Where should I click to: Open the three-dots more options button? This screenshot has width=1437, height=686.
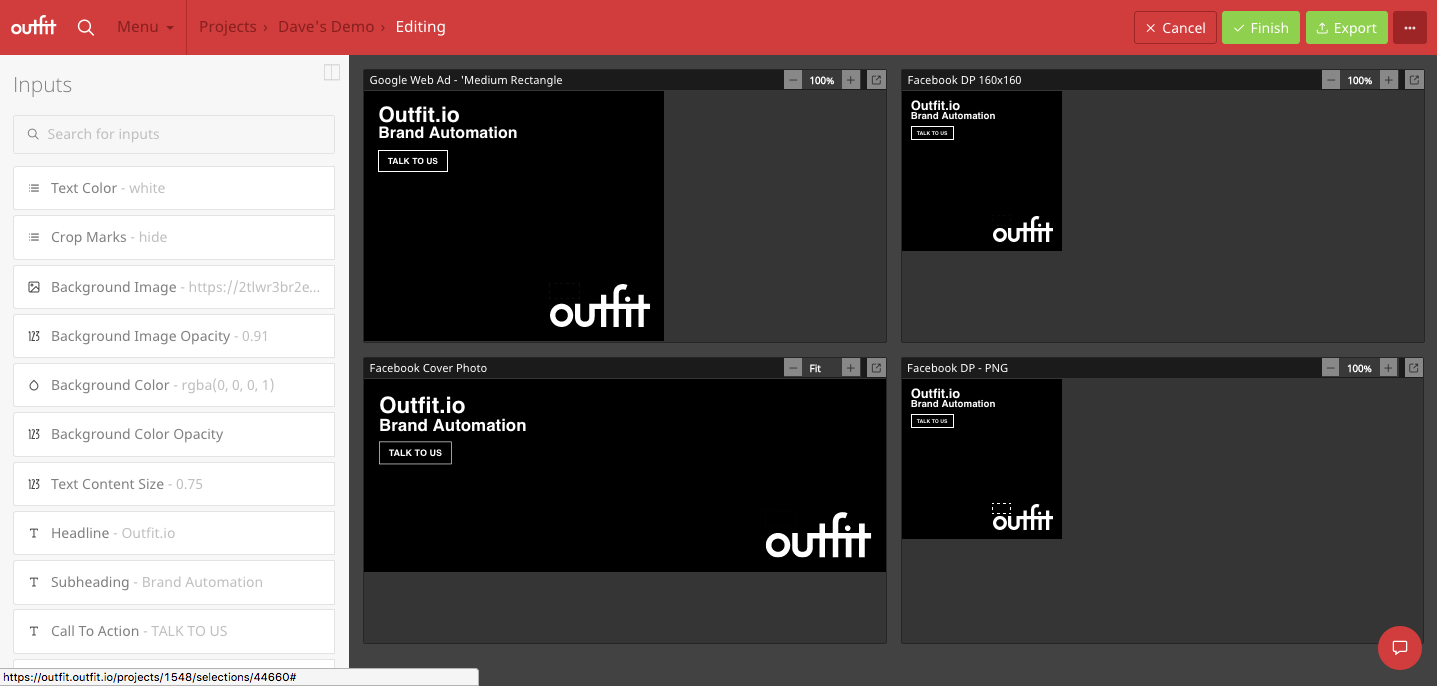click(x=1410, y=27)
